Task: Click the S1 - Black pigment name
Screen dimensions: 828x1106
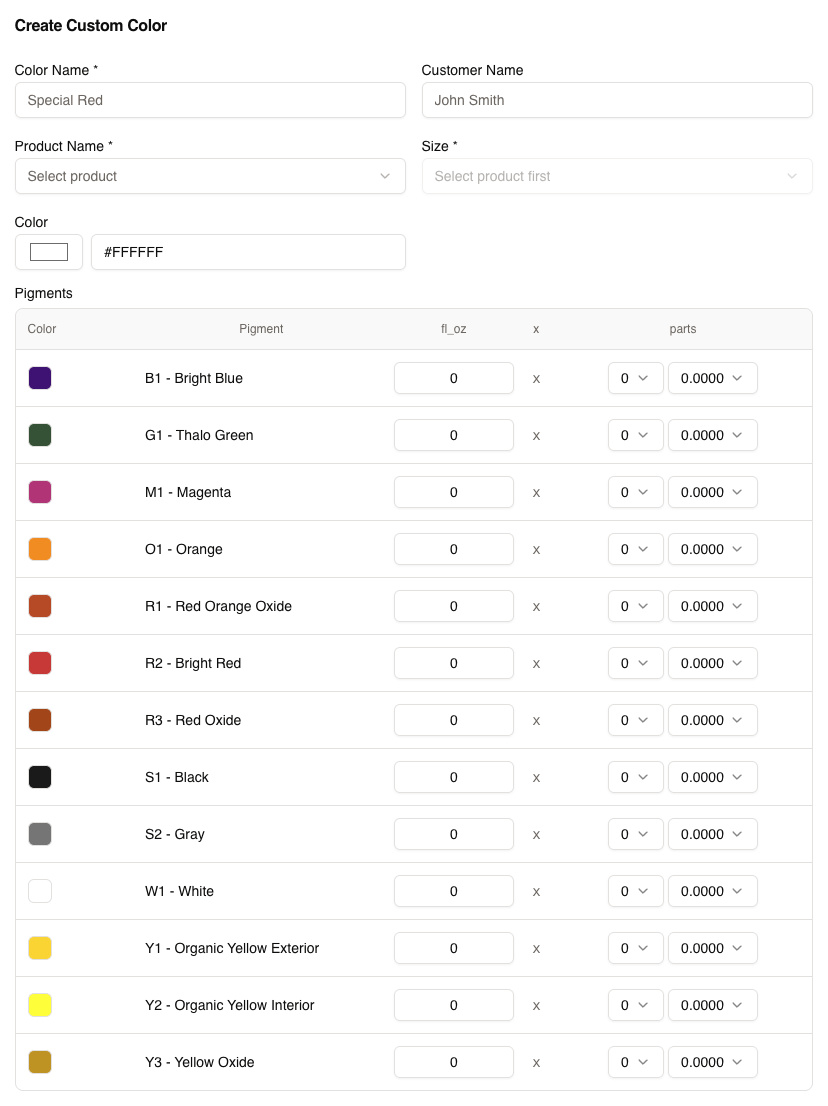Action: tap(177, 777)
